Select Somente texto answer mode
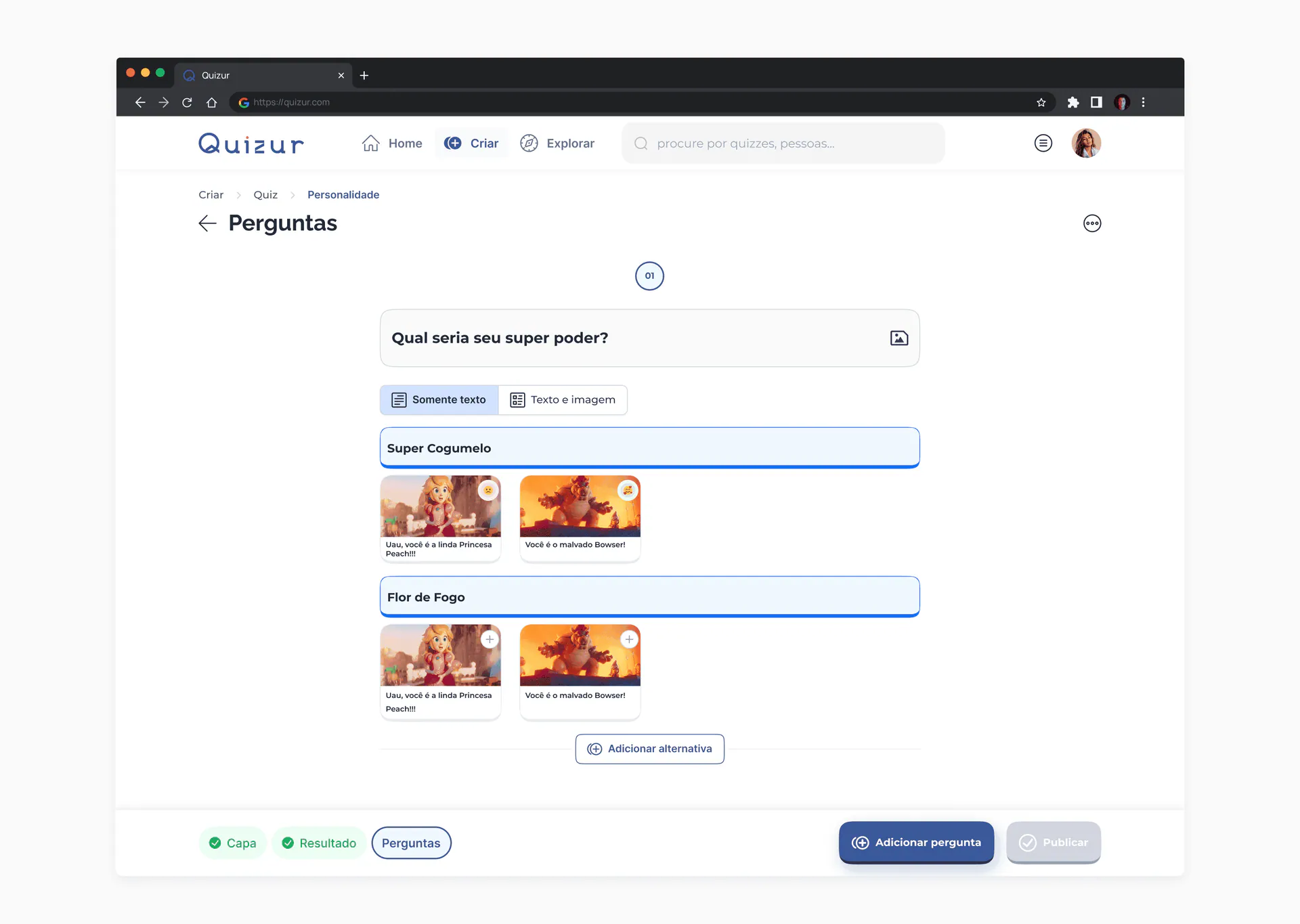This screenshot has width=1300, height=924. [x=439, y=400]
